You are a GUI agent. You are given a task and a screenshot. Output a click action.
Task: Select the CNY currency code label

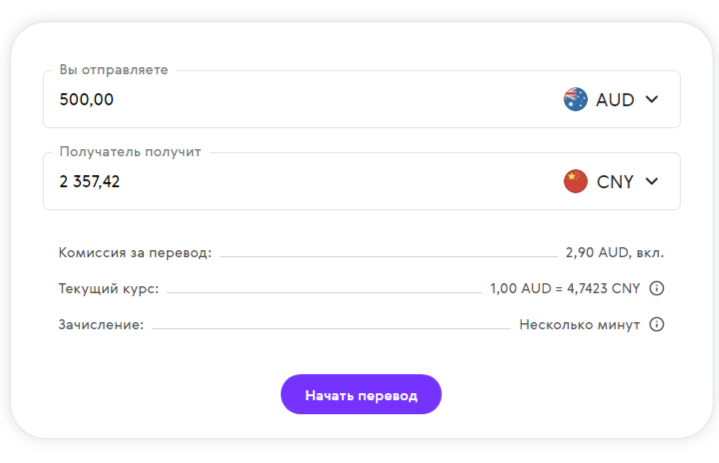[615, 182]
